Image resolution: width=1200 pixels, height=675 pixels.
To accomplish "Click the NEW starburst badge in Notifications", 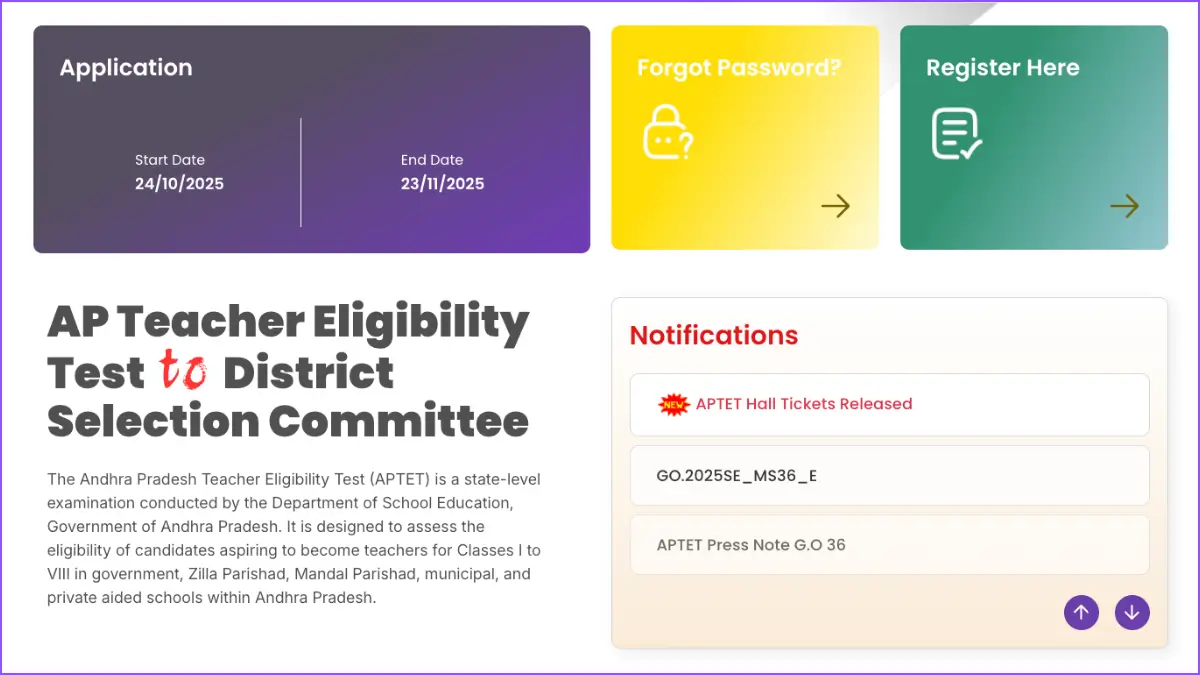I will [x=672, y=404].
